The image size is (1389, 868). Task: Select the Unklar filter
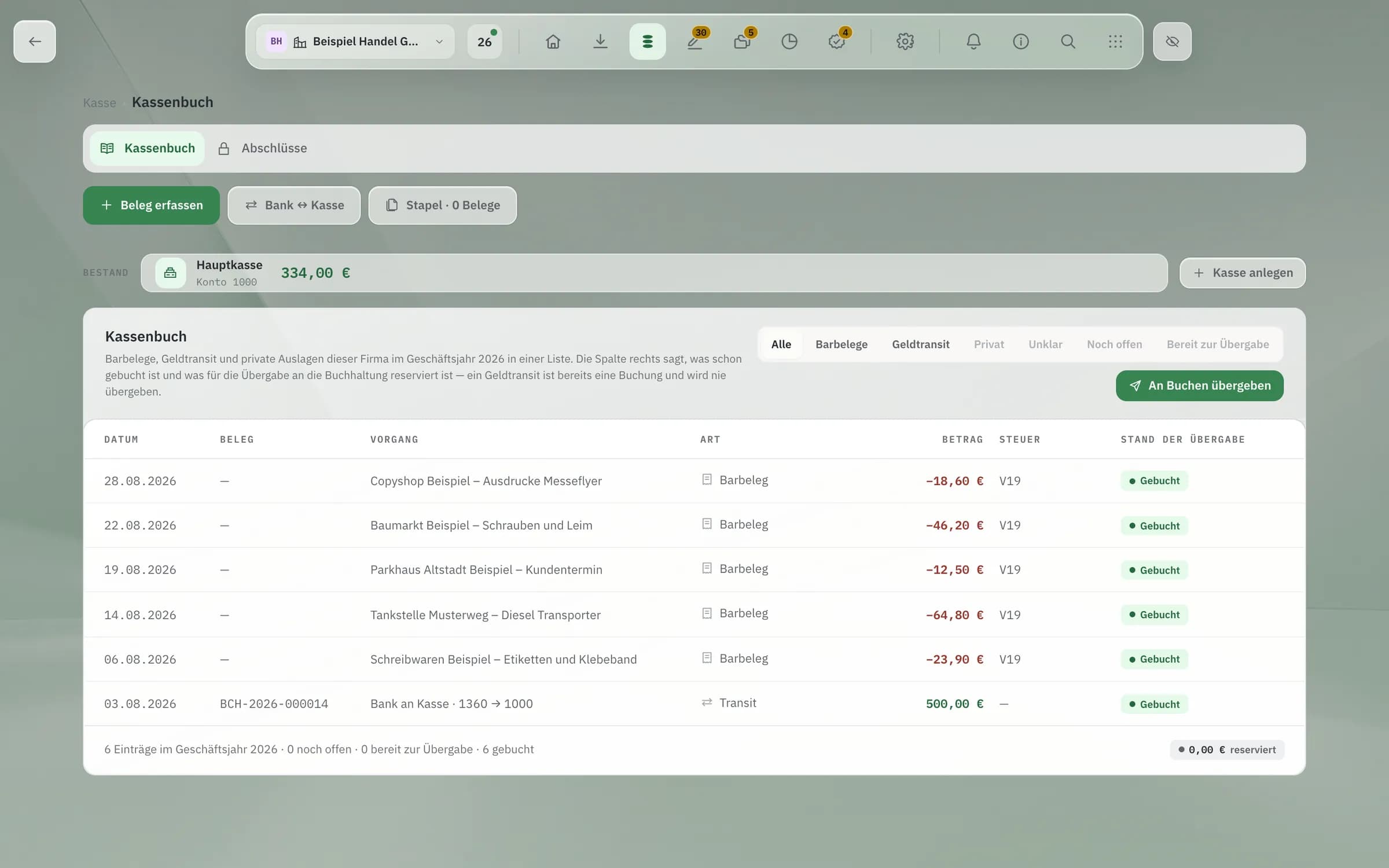(x=1045, y=344)
